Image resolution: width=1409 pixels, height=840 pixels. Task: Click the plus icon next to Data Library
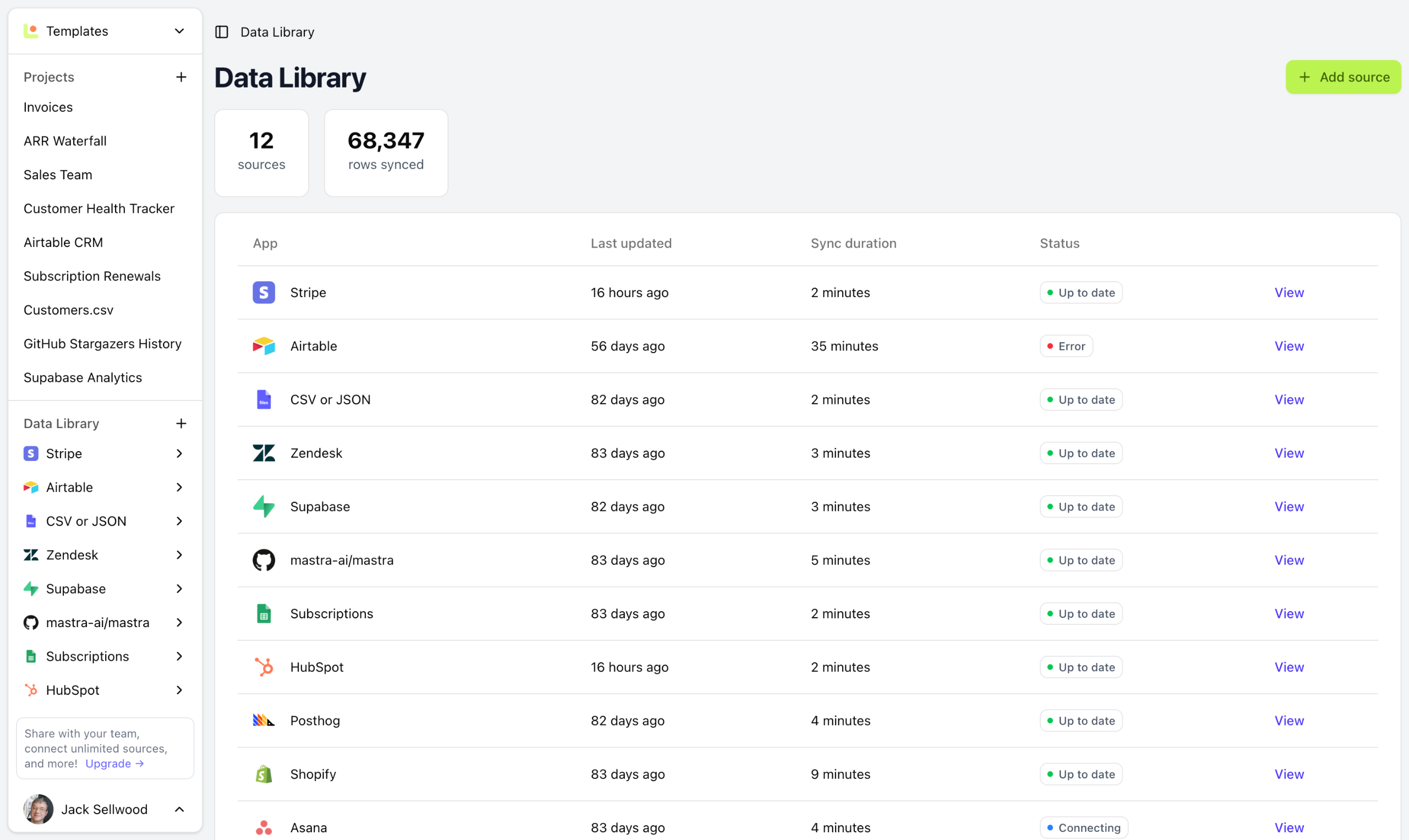[x=181, y=424]
